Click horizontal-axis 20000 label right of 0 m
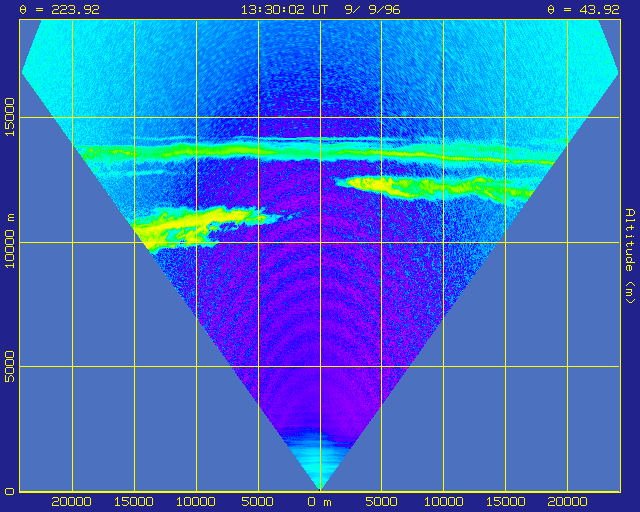 (x=567, y=502)
